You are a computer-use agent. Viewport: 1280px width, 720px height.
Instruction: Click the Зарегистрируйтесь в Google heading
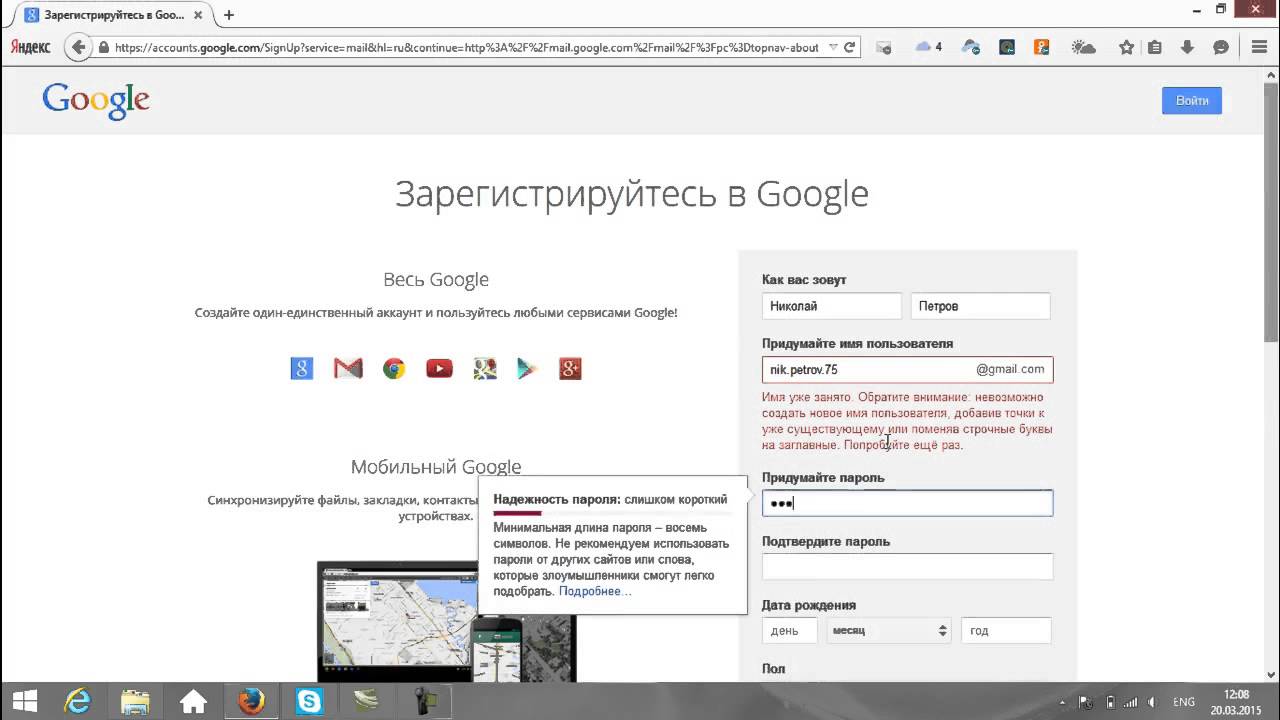click(x=632, y=193)
